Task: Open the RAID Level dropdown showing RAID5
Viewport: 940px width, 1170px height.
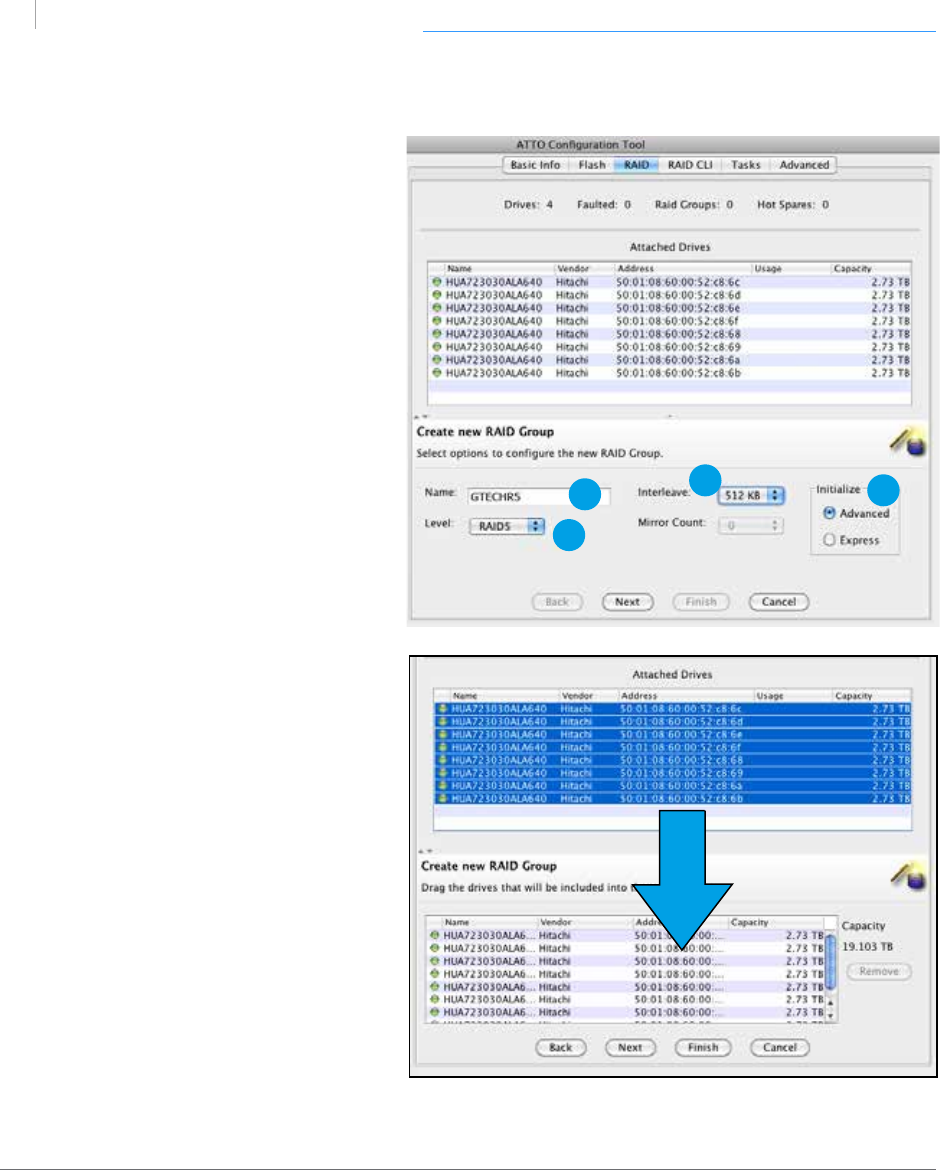Action: point(507,526)
